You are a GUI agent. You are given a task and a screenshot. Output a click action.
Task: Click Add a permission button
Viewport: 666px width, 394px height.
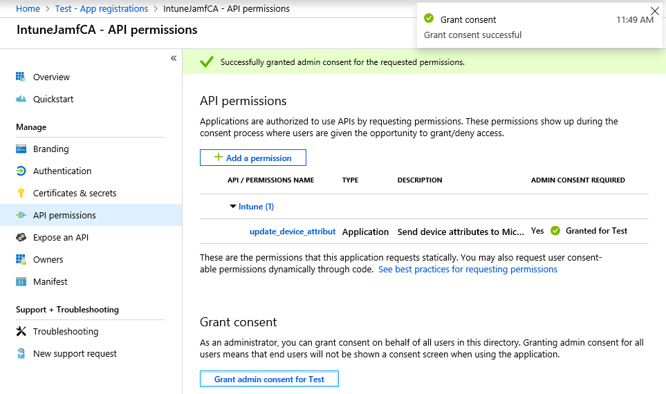click(253, 158)
